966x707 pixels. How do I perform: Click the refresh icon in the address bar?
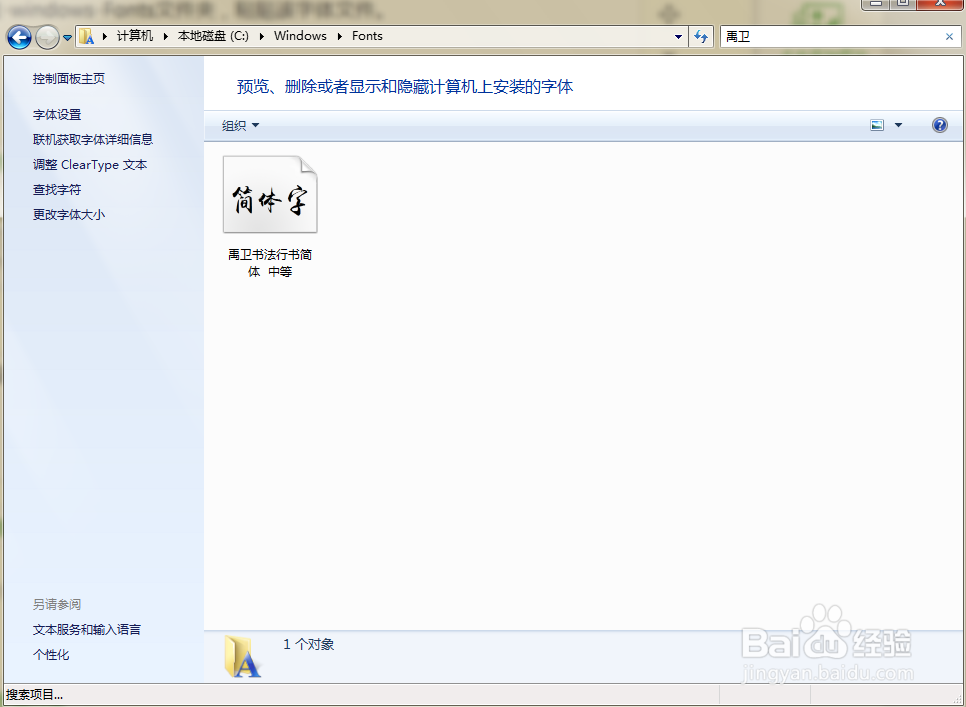tap(700, 36)
